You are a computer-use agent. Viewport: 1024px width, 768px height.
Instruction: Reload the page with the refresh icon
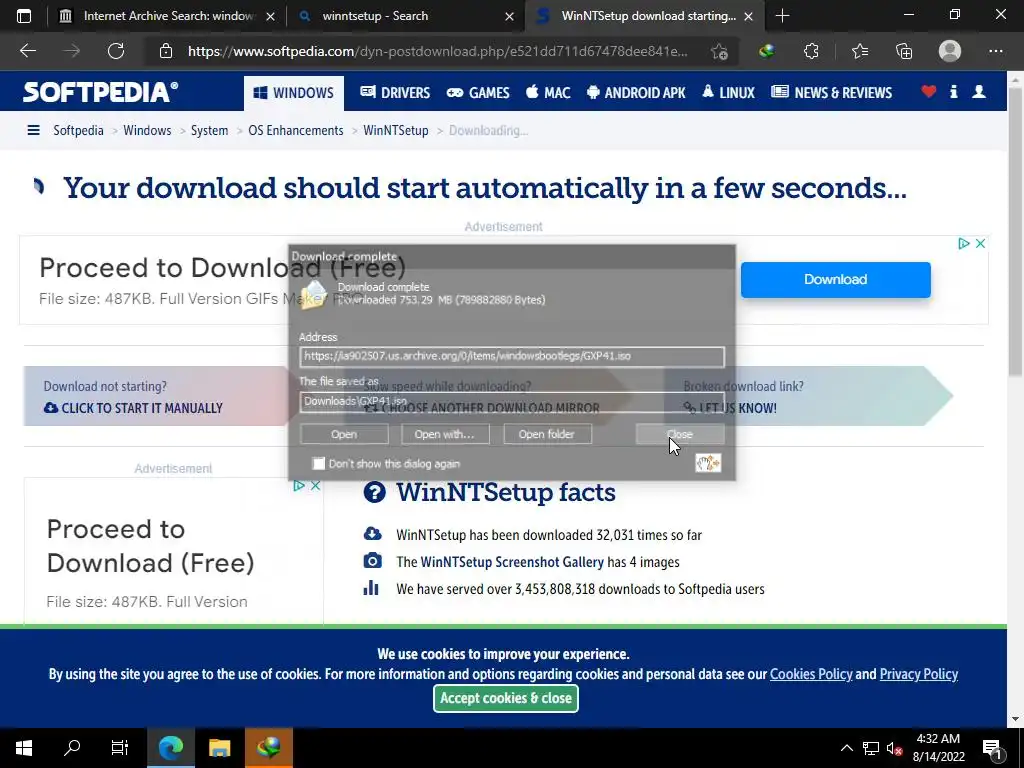pos(116,51)
